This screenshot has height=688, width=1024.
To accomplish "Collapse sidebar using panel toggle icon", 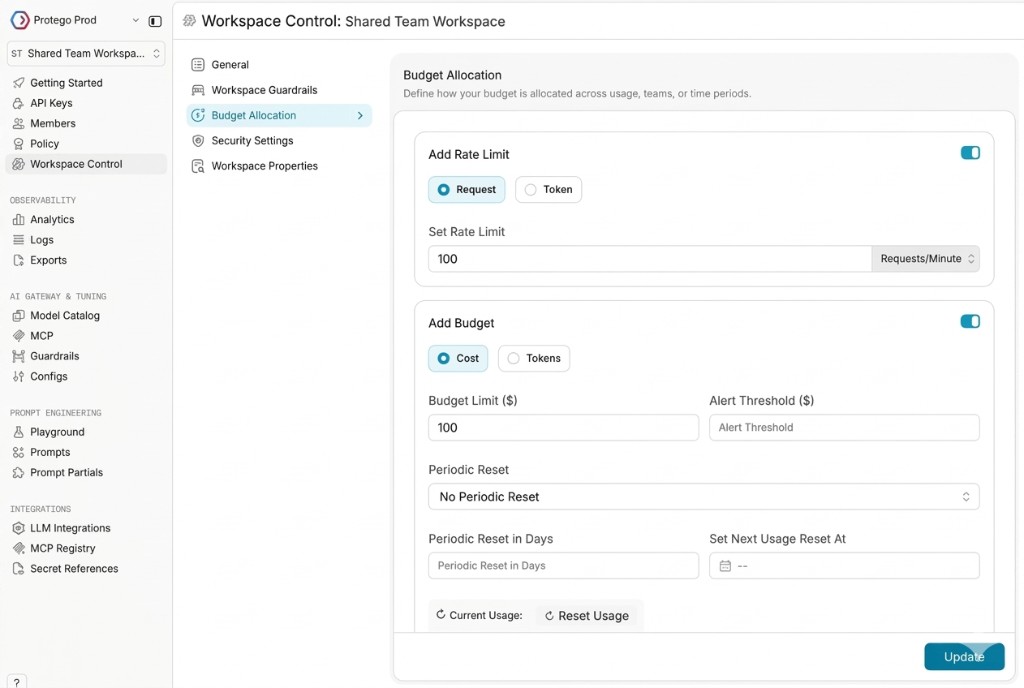I will click(x=155, y=21).
